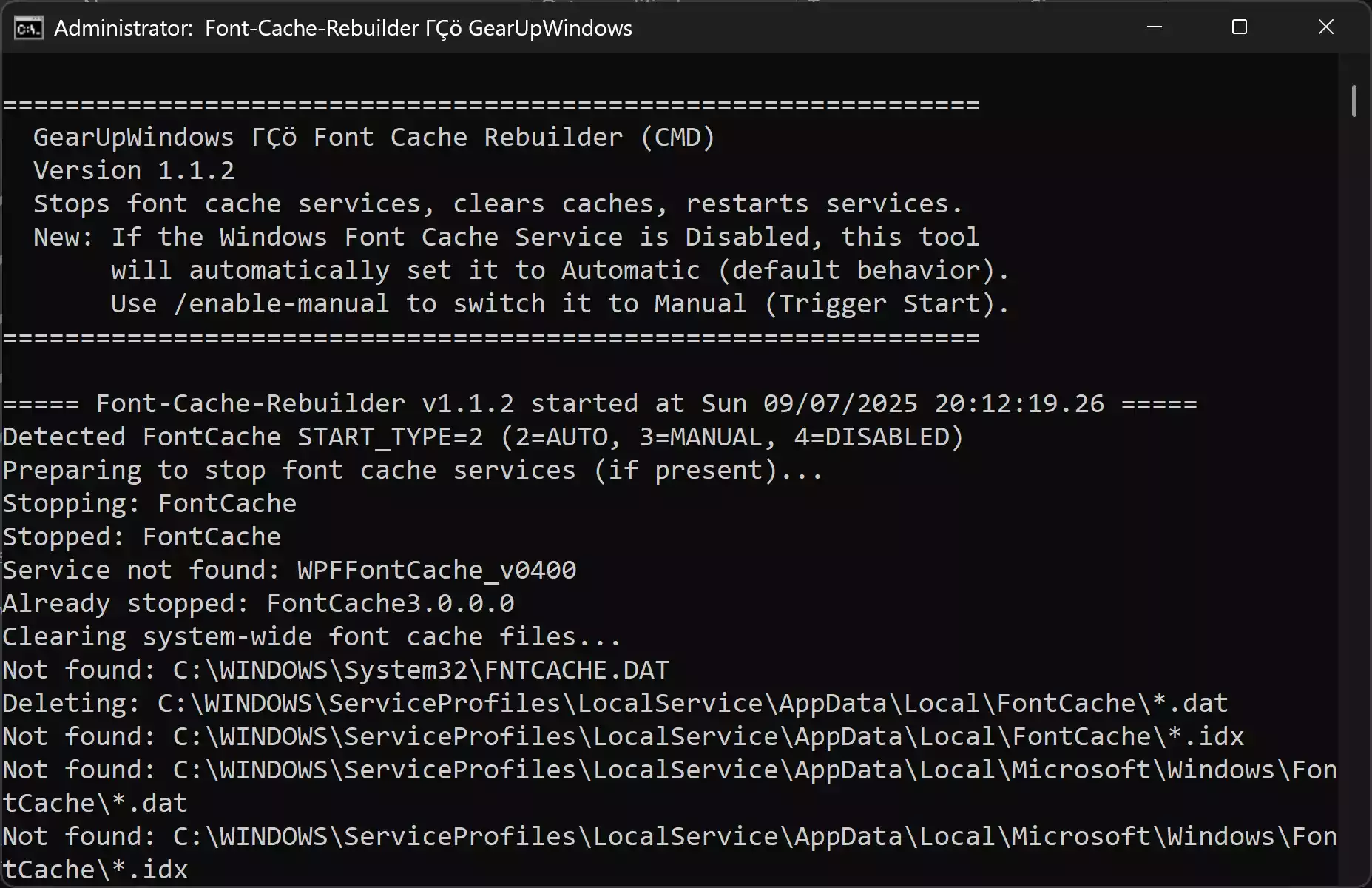
Task: Select the scrollbar thumb on the right
Action: pos(1356,101)
